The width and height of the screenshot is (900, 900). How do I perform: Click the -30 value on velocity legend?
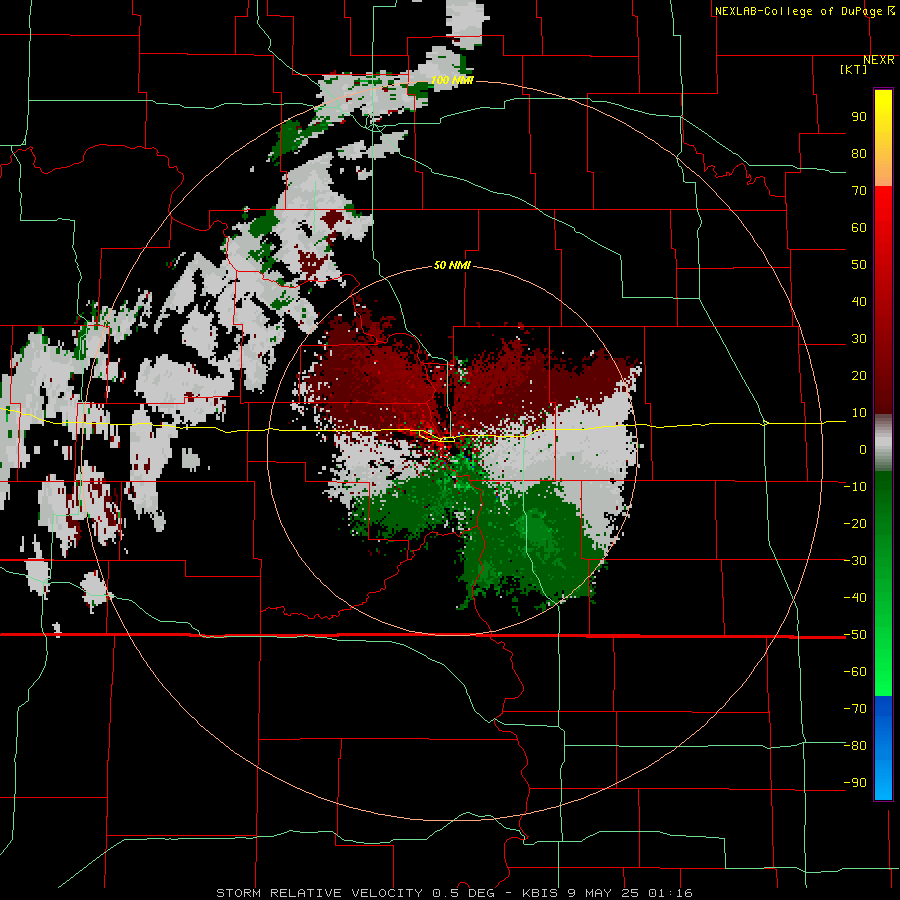[855, 561]
